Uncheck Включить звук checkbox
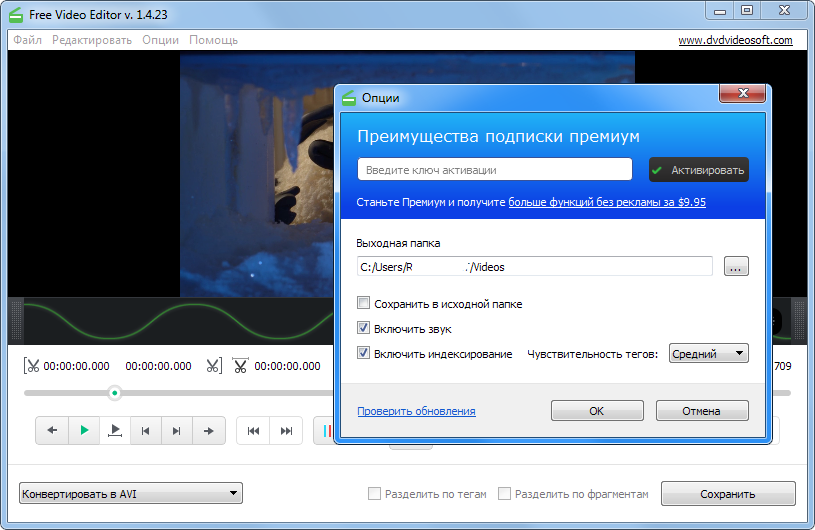815x530 pixels. pyautogui.click(x=363, y=328)
